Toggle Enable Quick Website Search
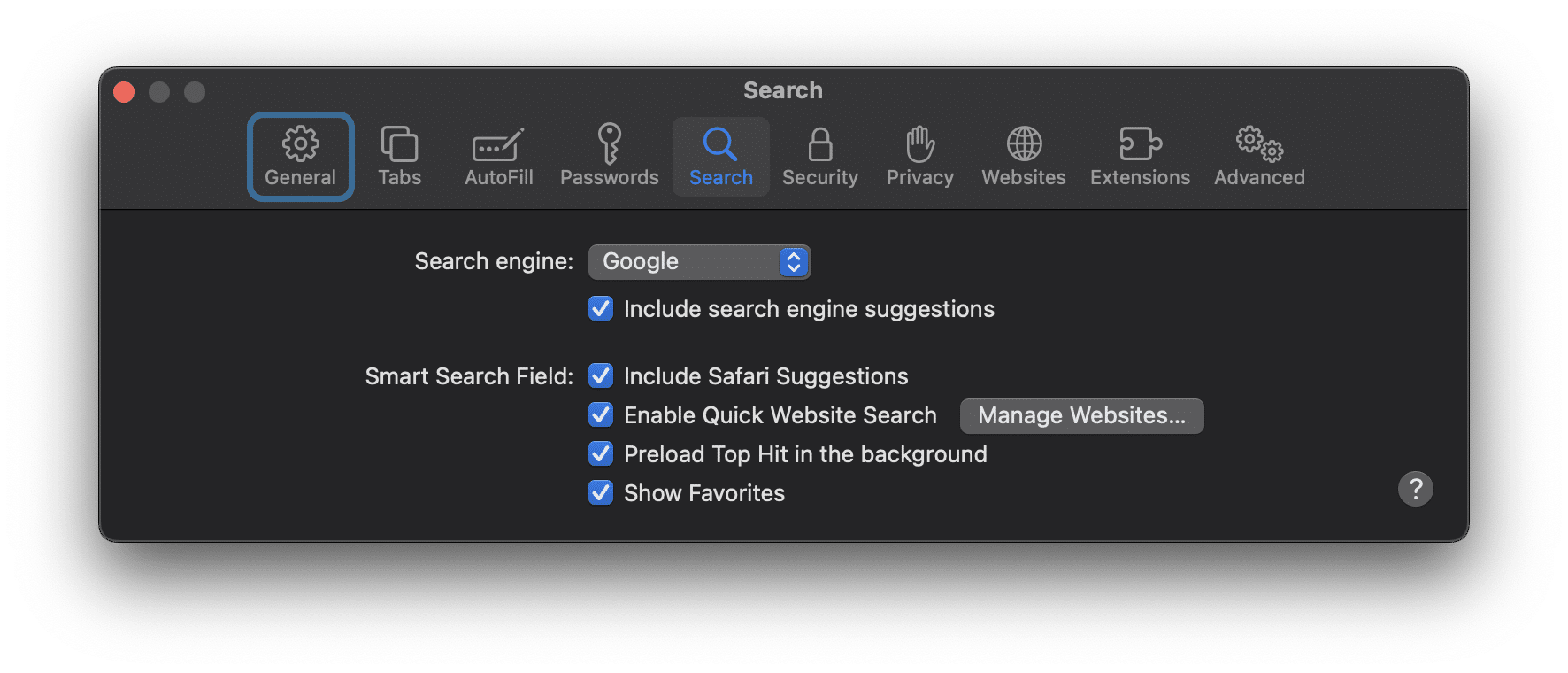The width and height of the screenshot is (1568, 673). [x=601, y=414]
